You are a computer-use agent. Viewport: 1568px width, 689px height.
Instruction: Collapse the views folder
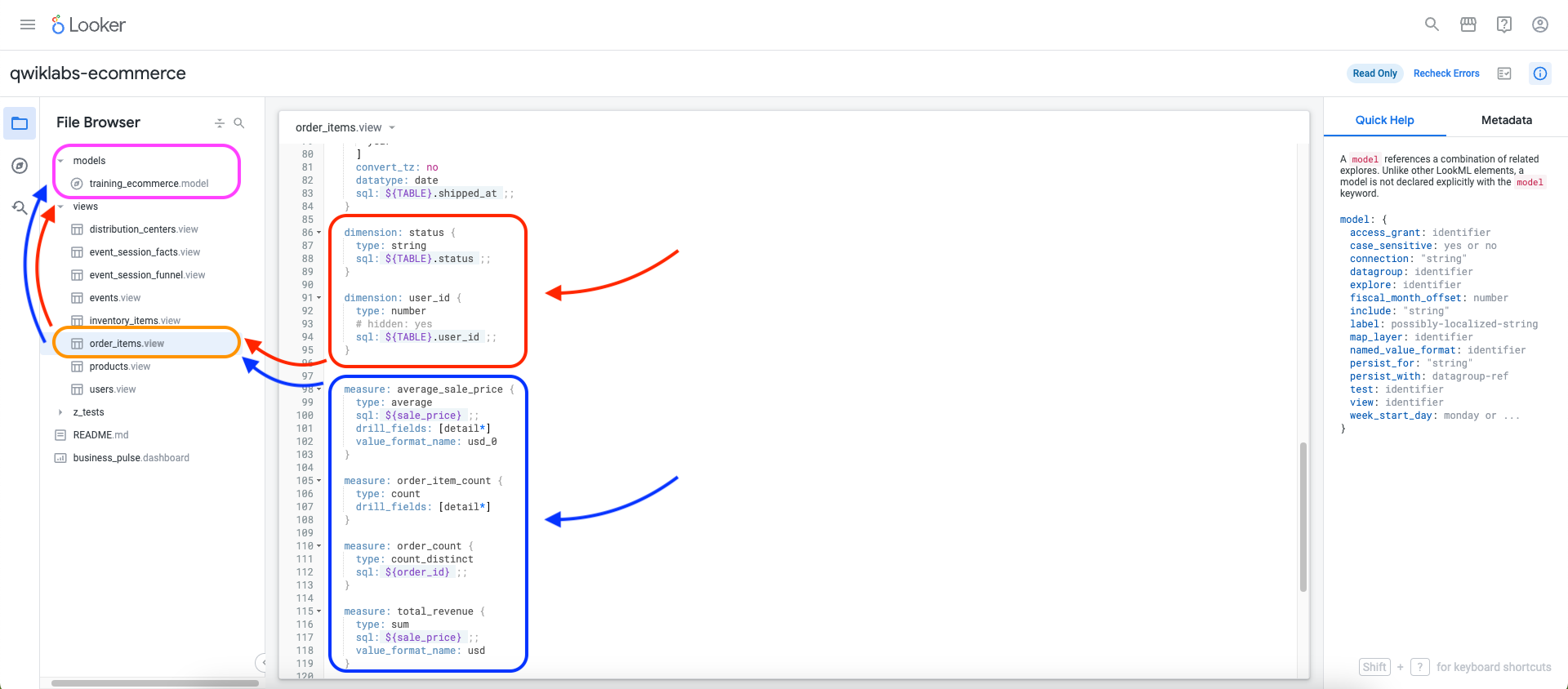click(60, 207)
